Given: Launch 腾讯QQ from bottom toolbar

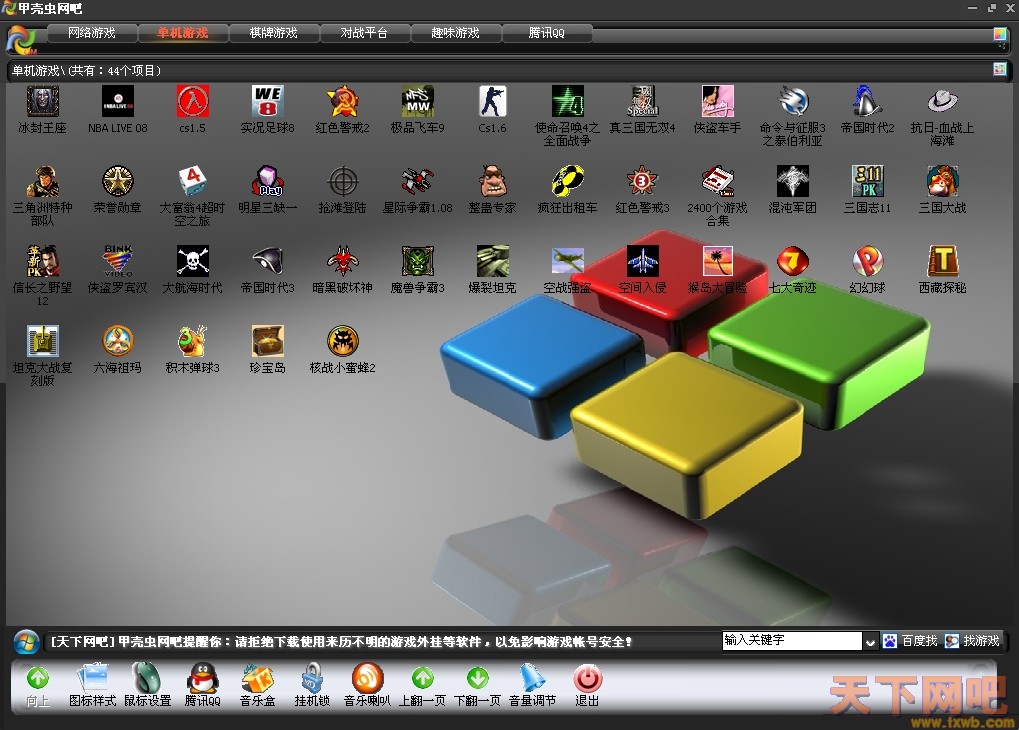Looking at the screenshot, I should point(203,686).
